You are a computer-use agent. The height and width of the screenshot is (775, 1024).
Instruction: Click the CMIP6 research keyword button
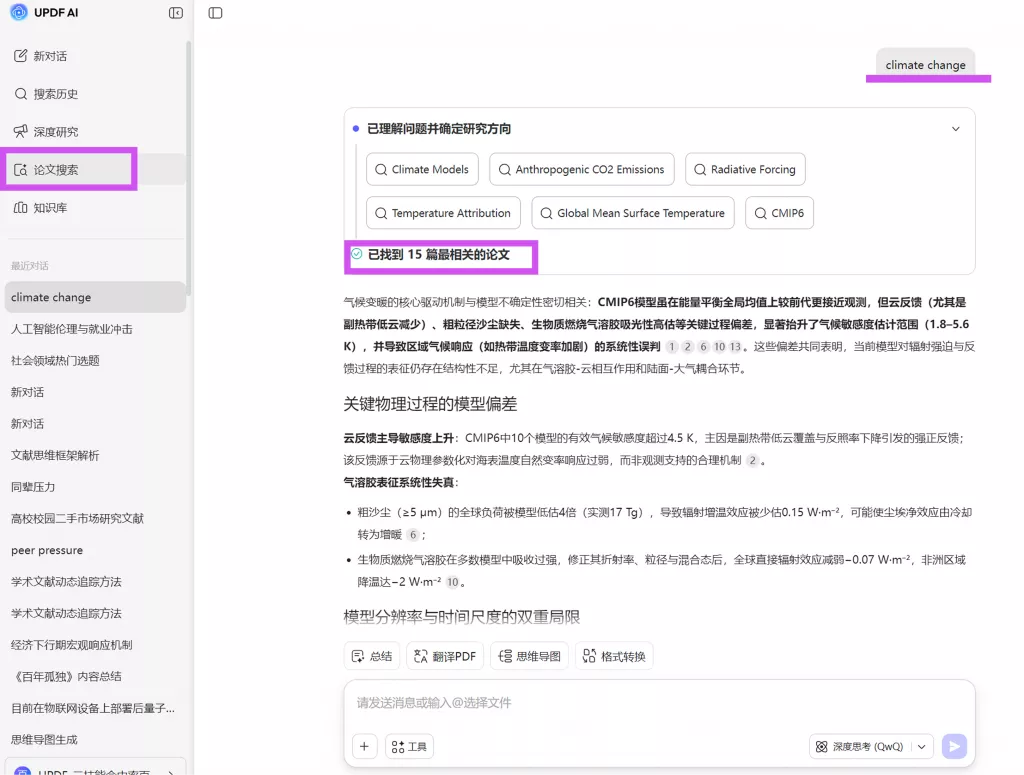[x=779, y=212]
